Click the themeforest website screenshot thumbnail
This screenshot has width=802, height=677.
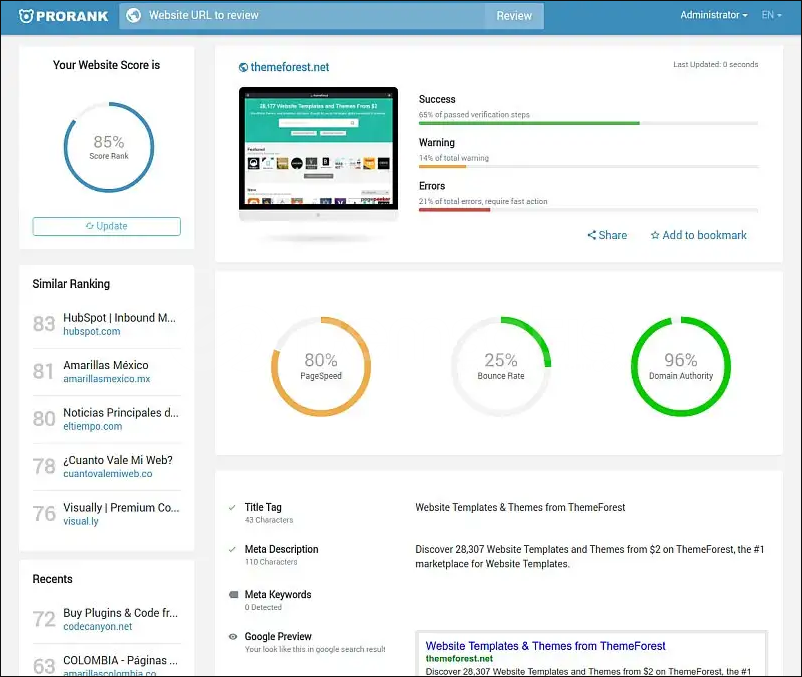318,148
